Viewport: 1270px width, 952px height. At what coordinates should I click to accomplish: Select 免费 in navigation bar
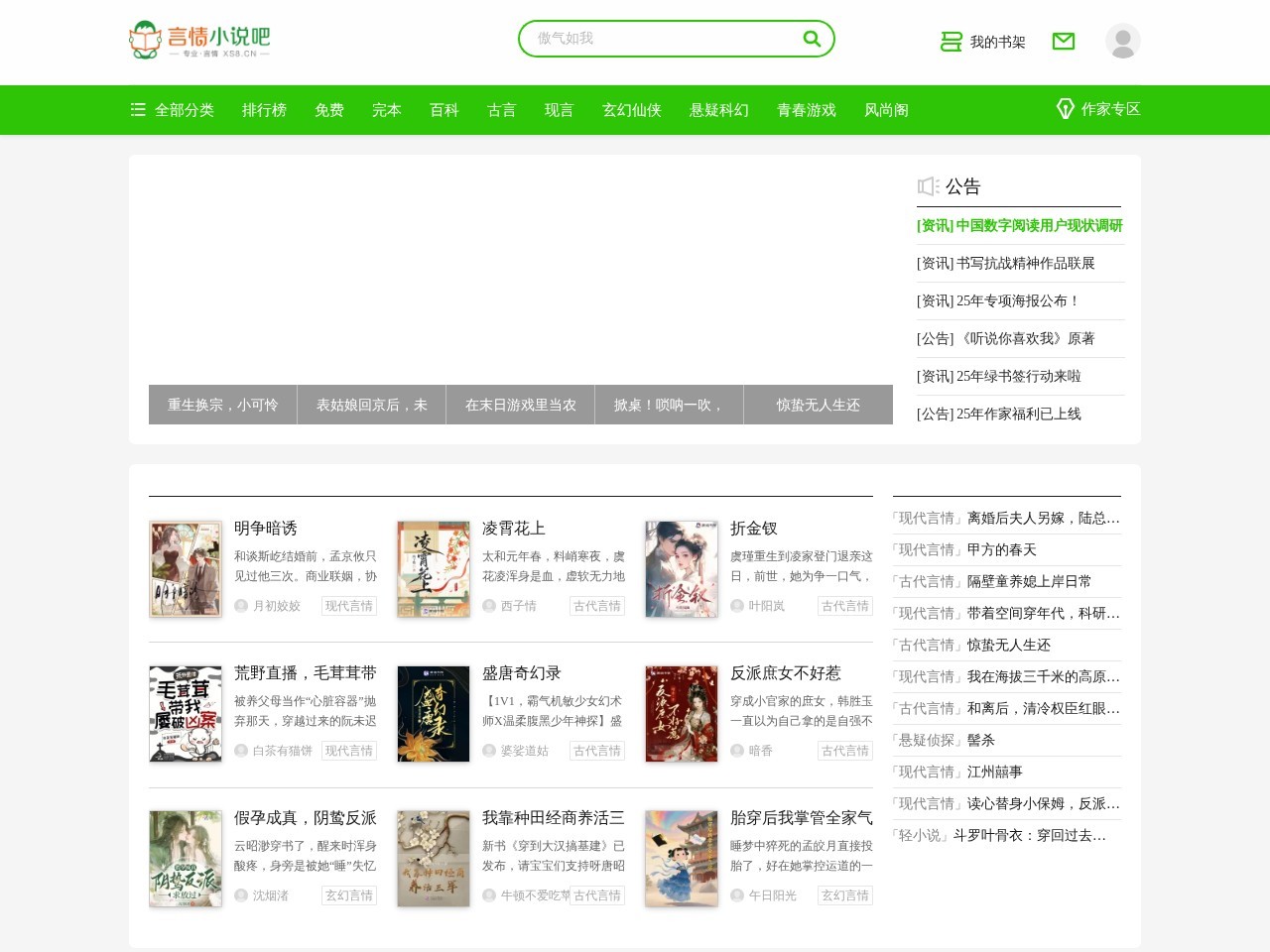tap(329, 110)
